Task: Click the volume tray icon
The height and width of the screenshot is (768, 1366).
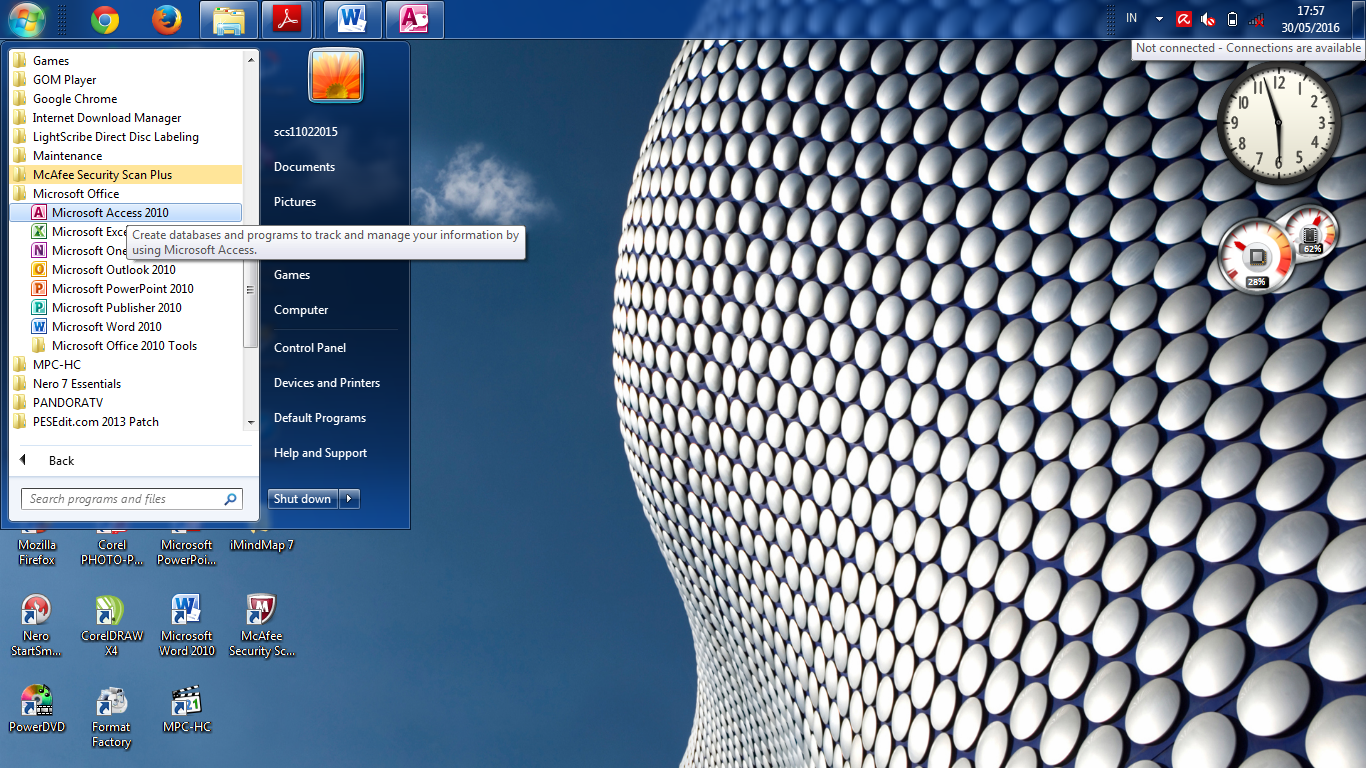Action: (1208, 19)
